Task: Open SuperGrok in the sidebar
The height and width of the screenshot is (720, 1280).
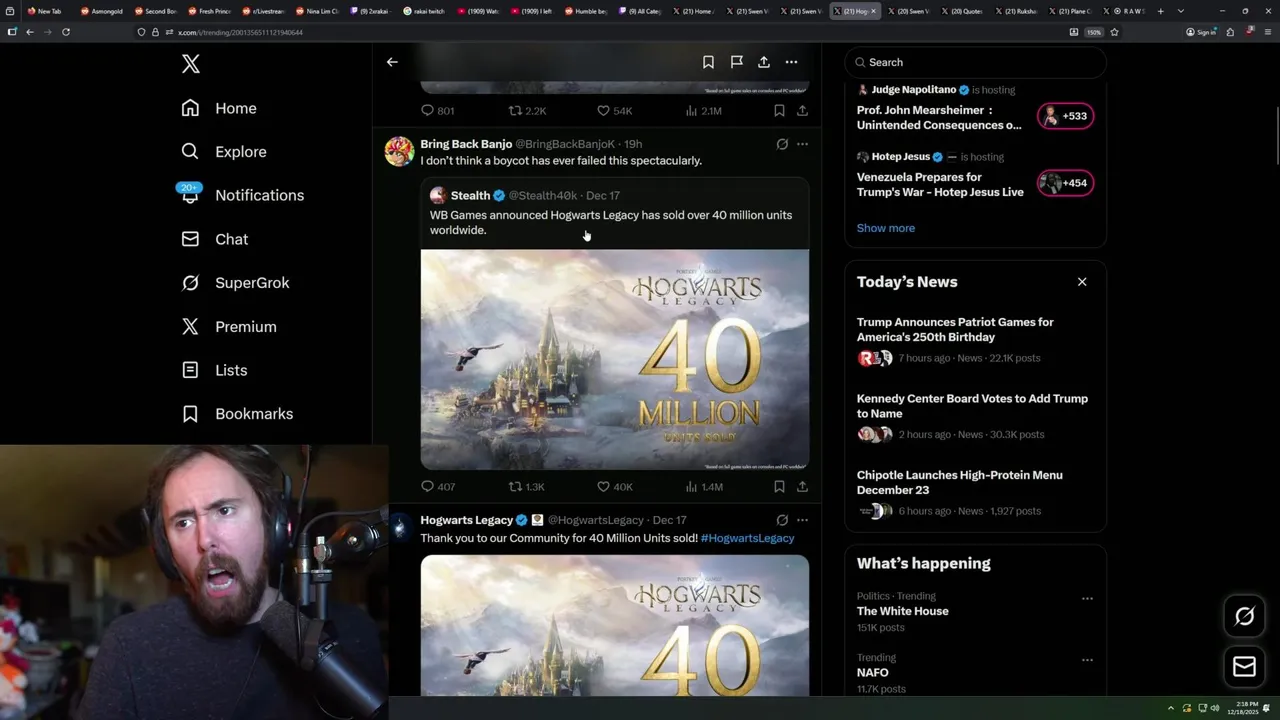Action: point(235,283)
